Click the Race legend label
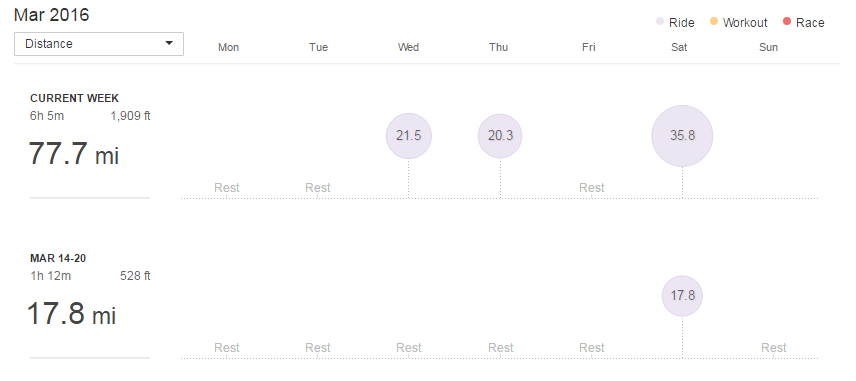The width and height of the screenshot is (856, 381). [810, 23]
